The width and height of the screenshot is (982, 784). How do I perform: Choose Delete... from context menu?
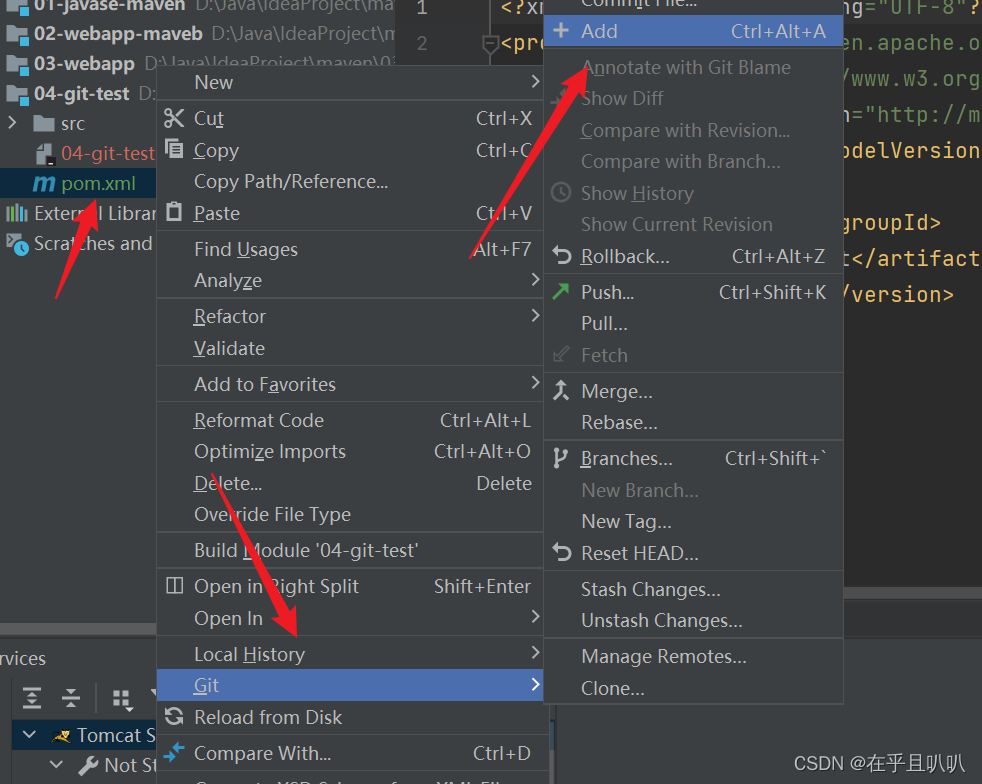point(349,483)
